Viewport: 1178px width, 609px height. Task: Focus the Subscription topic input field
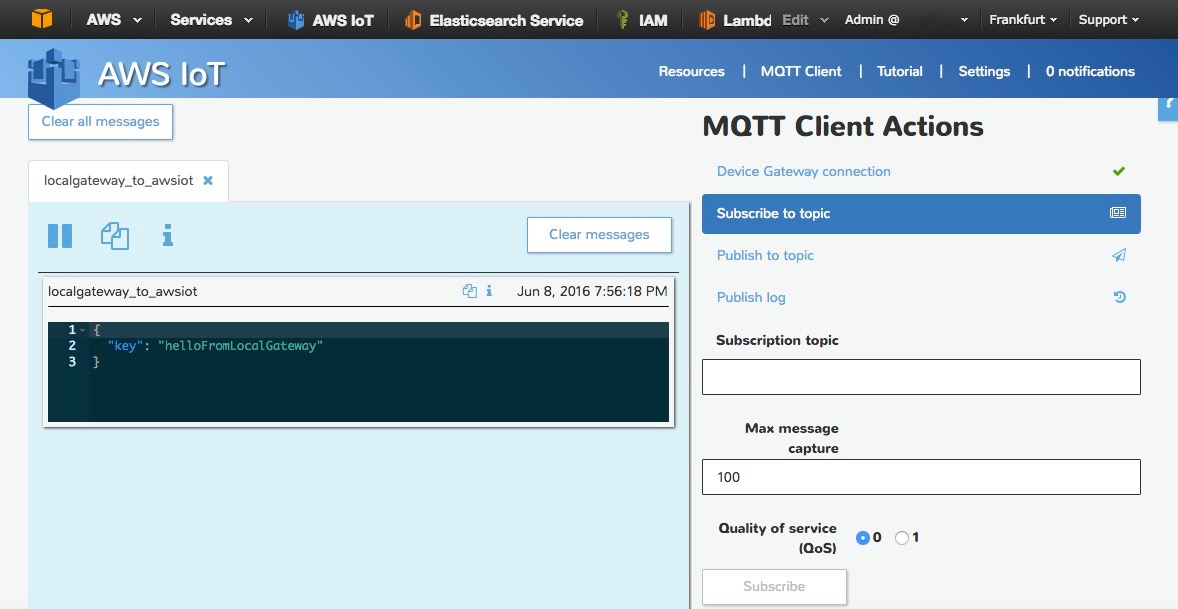point(921,377)
